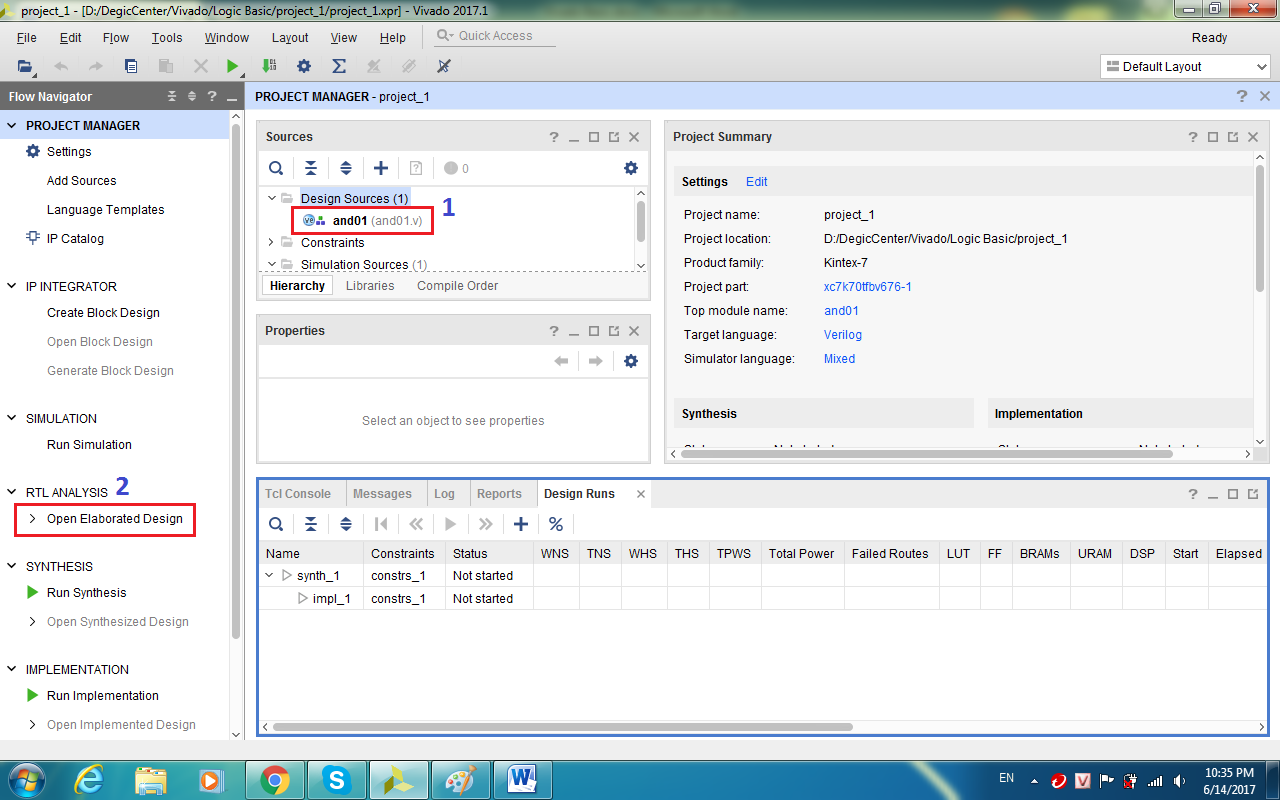Collapse all in Design Runs toolbar
The width and height of the screenshot is (1280, 800).
click(x=311, y=524)
